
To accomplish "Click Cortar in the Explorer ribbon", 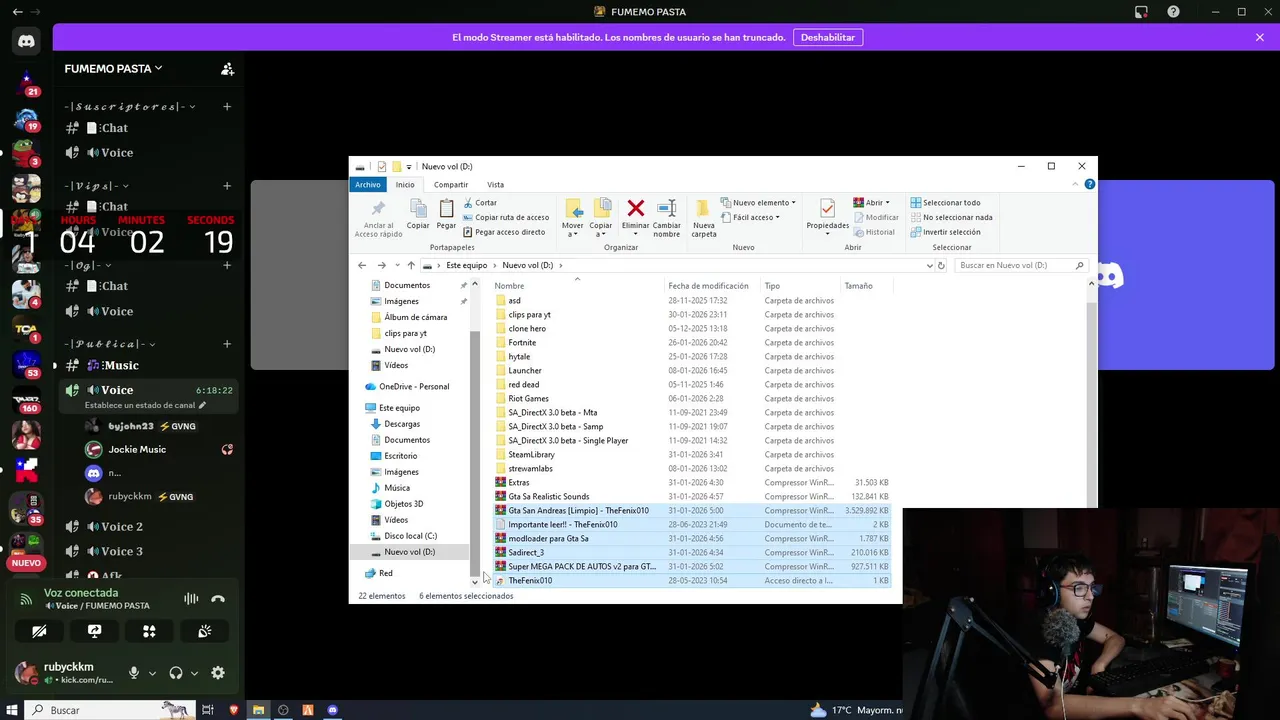I will point(479,203).
